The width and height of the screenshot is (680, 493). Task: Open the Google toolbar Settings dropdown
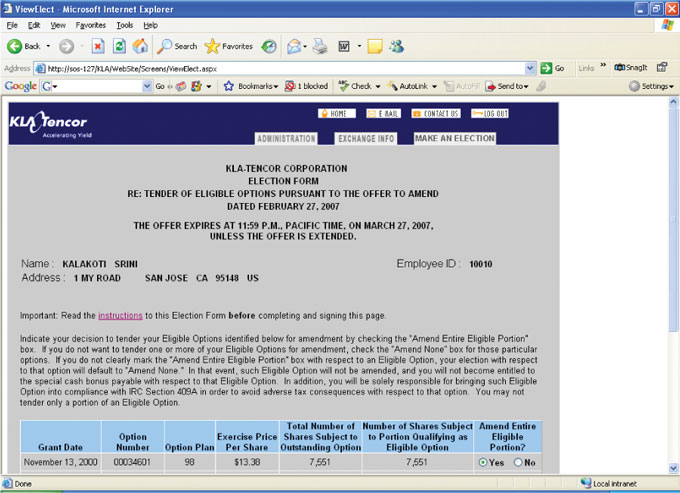coord(652,87)
